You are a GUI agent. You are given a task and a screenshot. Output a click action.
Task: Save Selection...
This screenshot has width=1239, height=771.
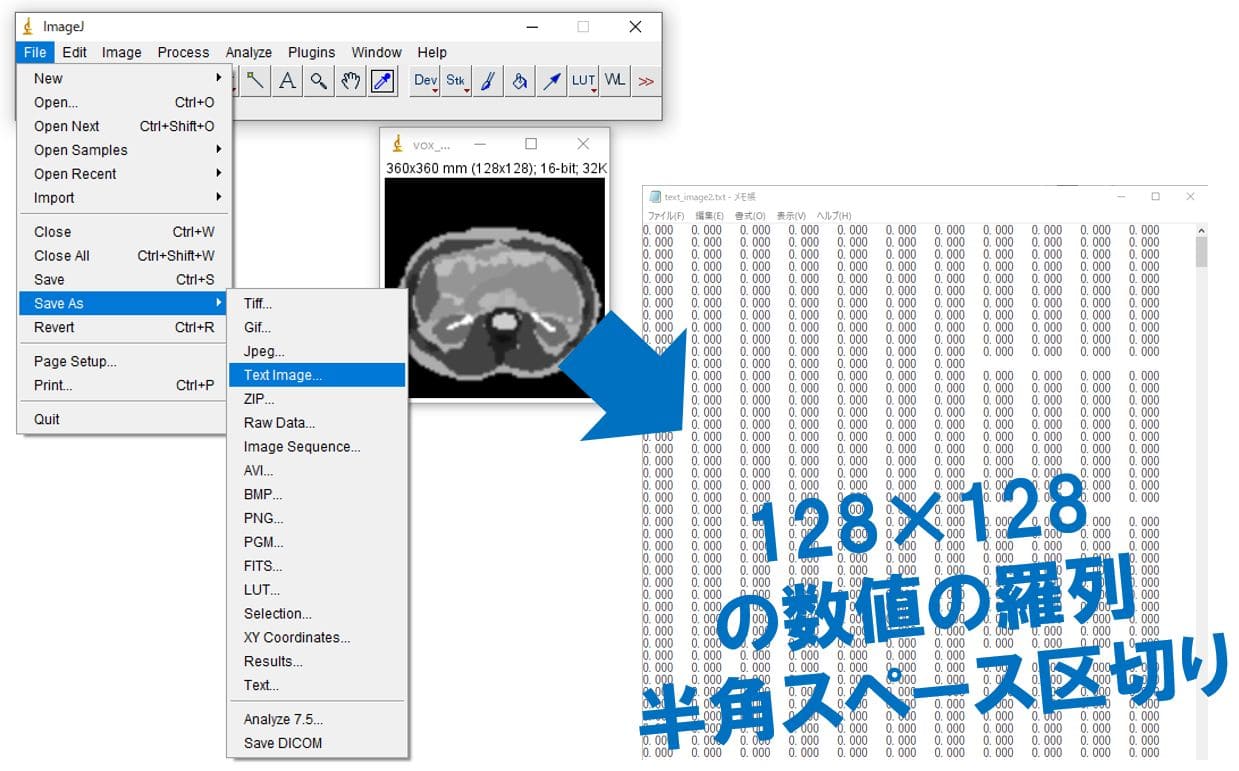317,614
